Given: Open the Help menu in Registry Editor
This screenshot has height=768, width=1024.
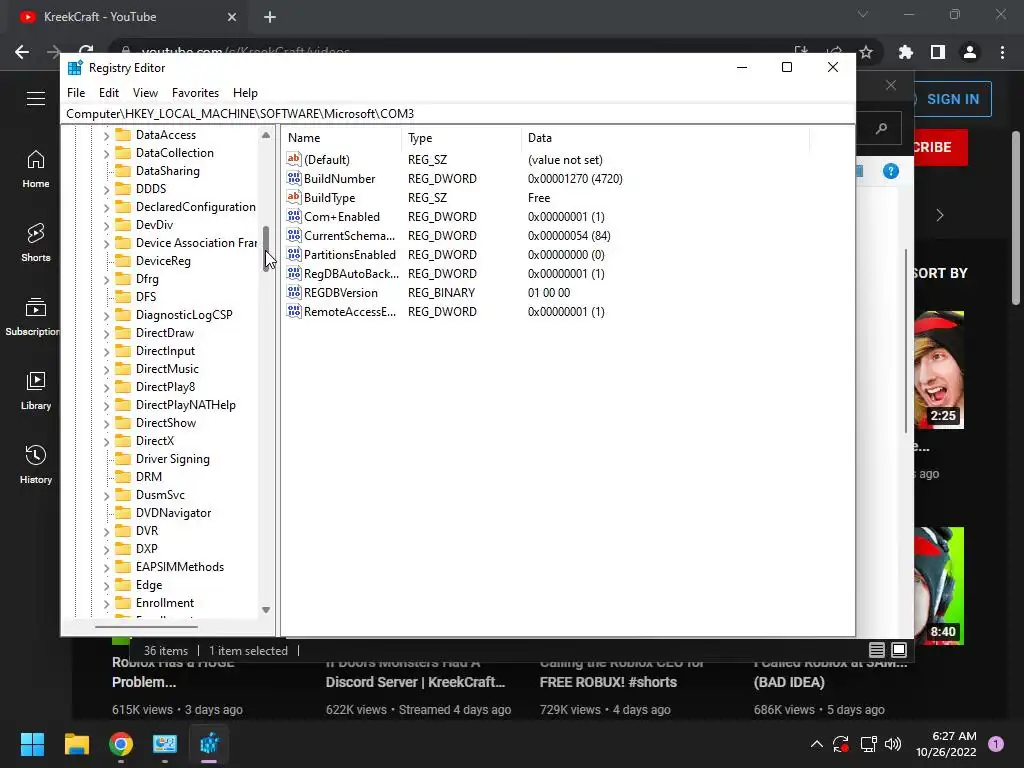Looking at the screenshot, I should pyautogui.click(x=245, y=93).
